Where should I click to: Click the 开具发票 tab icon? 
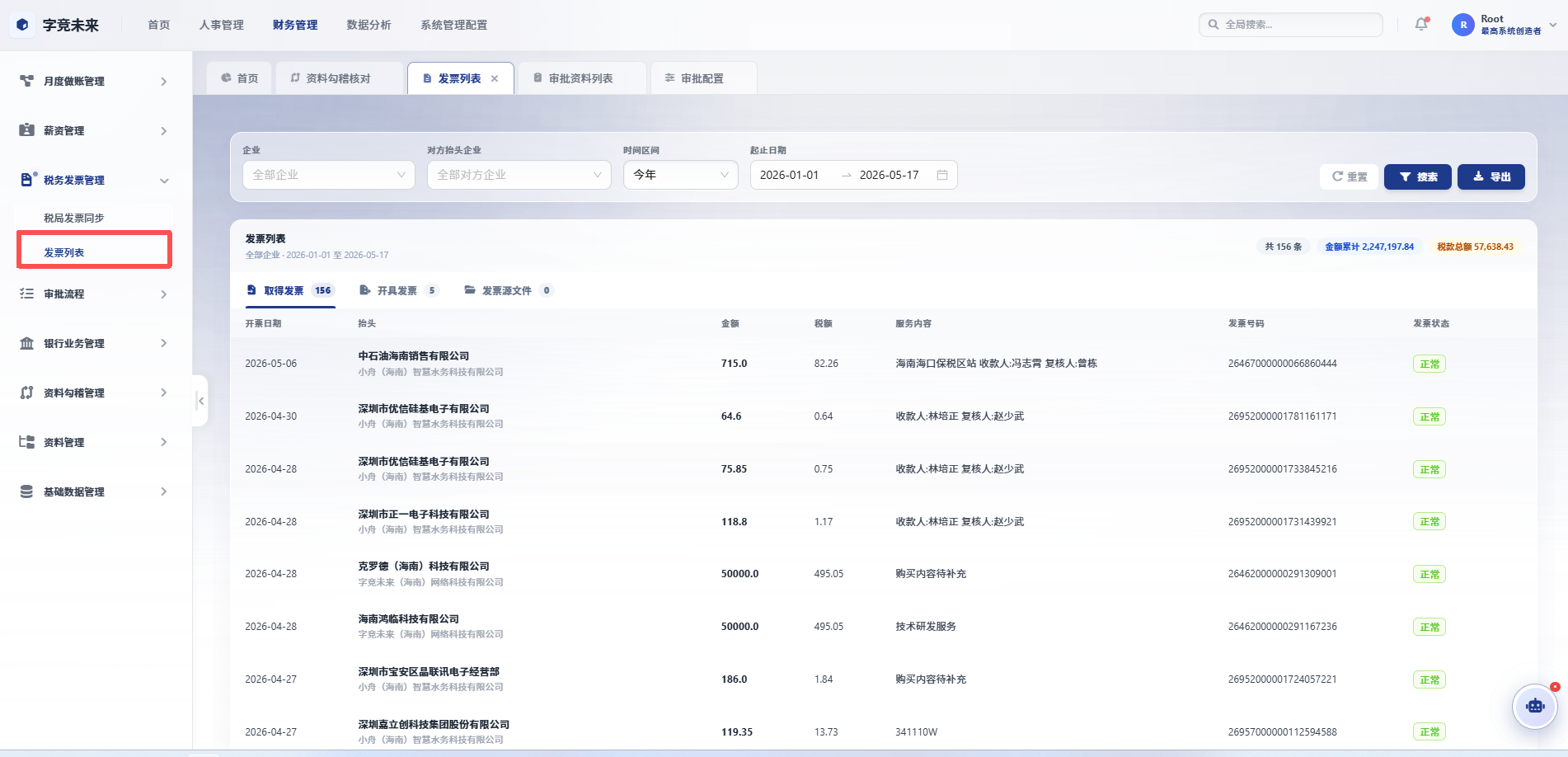pos(365,290)
